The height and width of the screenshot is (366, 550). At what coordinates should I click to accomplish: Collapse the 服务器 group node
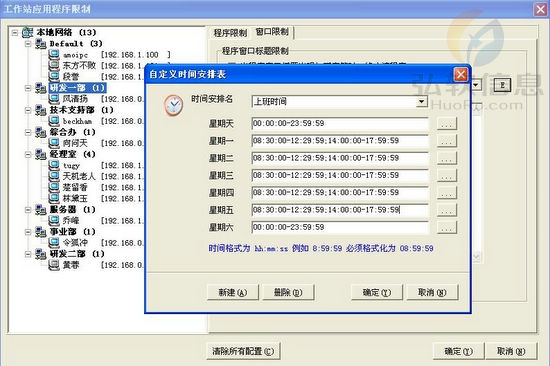point(28,209)
